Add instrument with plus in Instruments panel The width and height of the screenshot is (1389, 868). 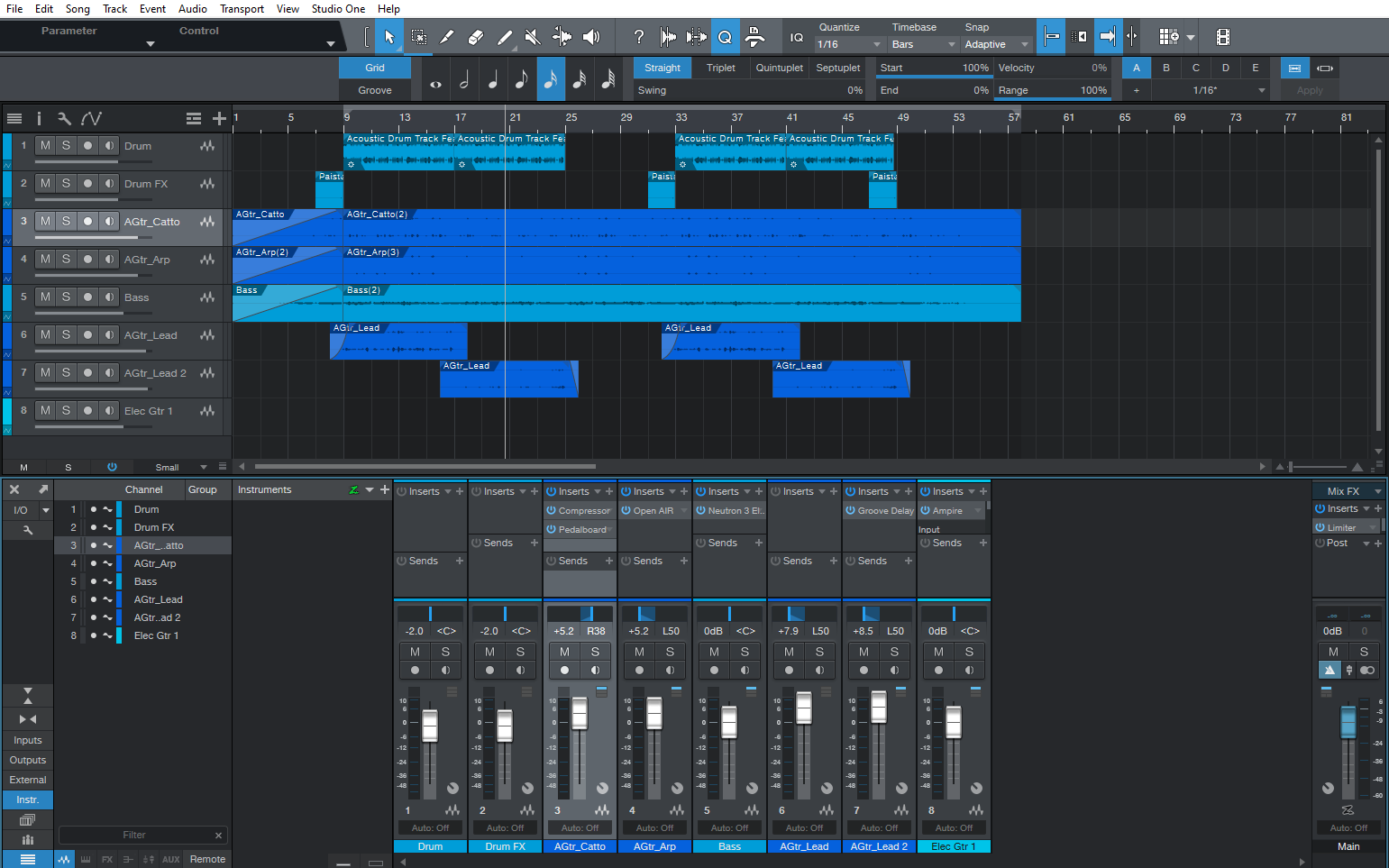[x=385, y=489]
